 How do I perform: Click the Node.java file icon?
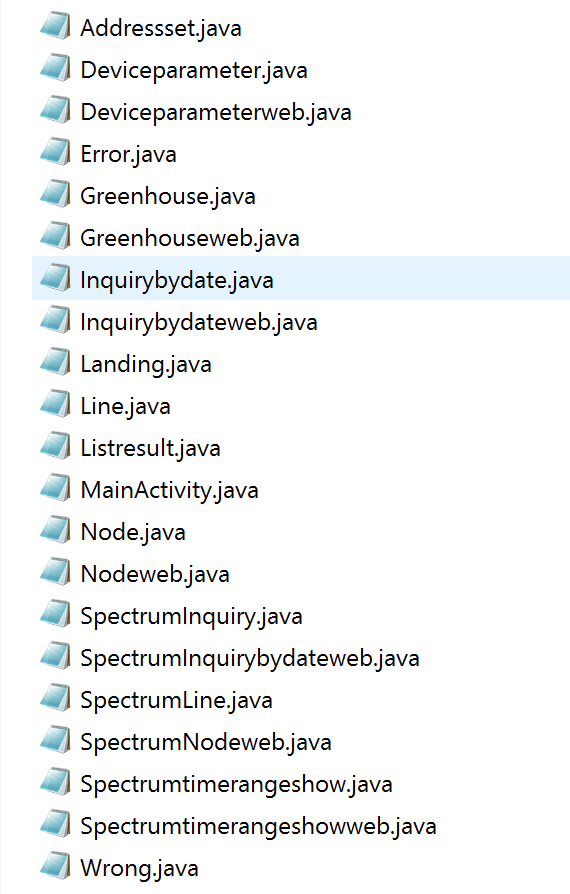56,531
